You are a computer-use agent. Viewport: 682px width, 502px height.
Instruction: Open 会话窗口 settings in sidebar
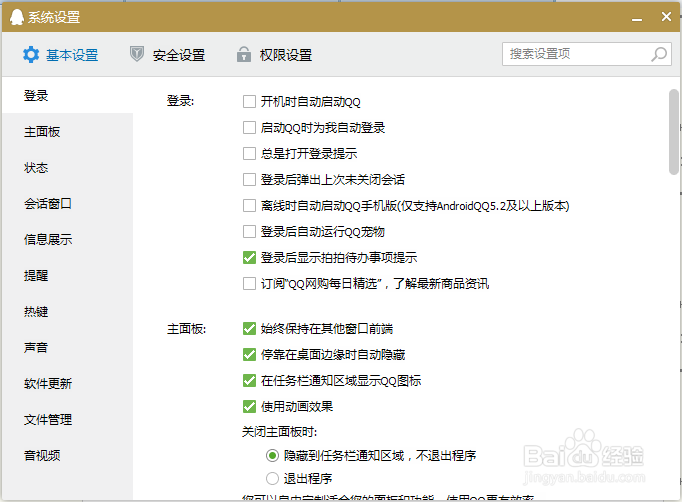[x=67, y=204]
